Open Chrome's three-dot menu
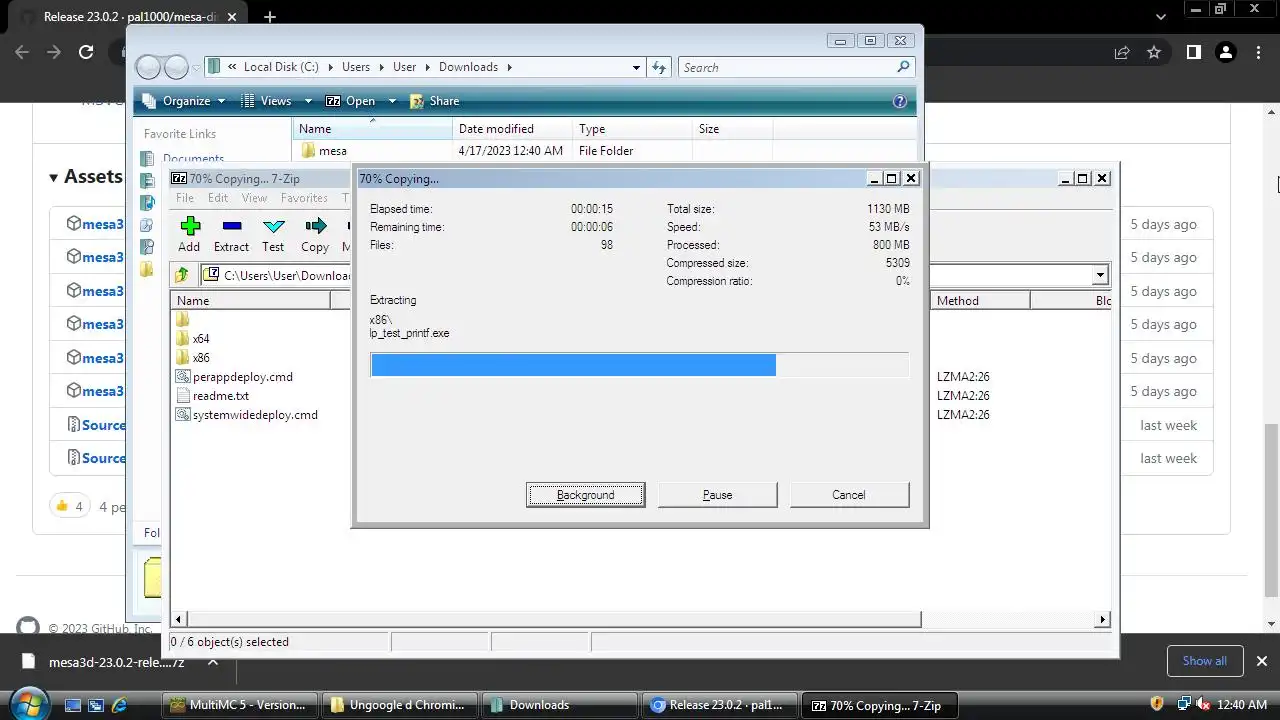The image size is (1280, 720). tap(1258, 52)
